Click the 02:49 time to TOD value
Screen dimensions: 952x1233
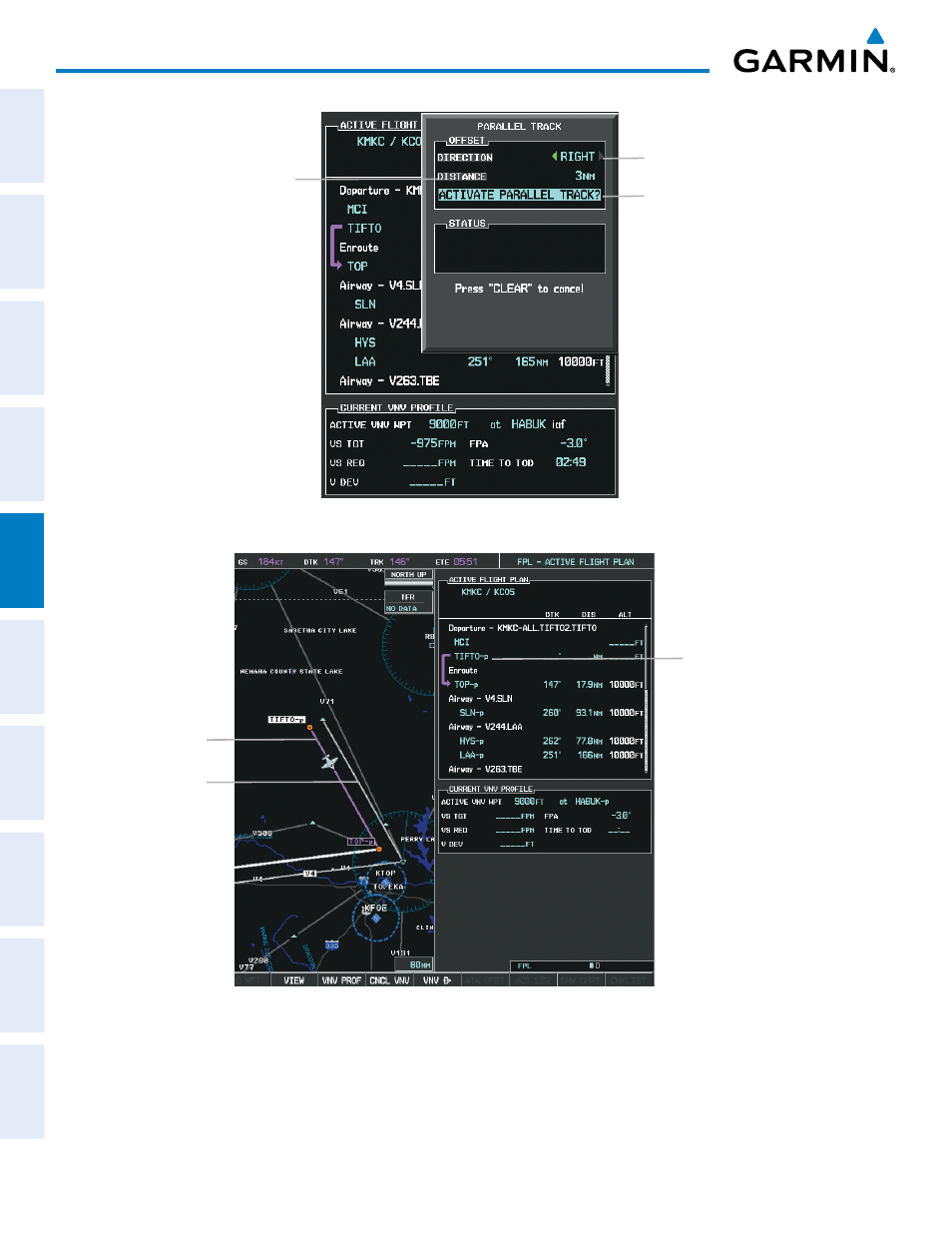571,462
